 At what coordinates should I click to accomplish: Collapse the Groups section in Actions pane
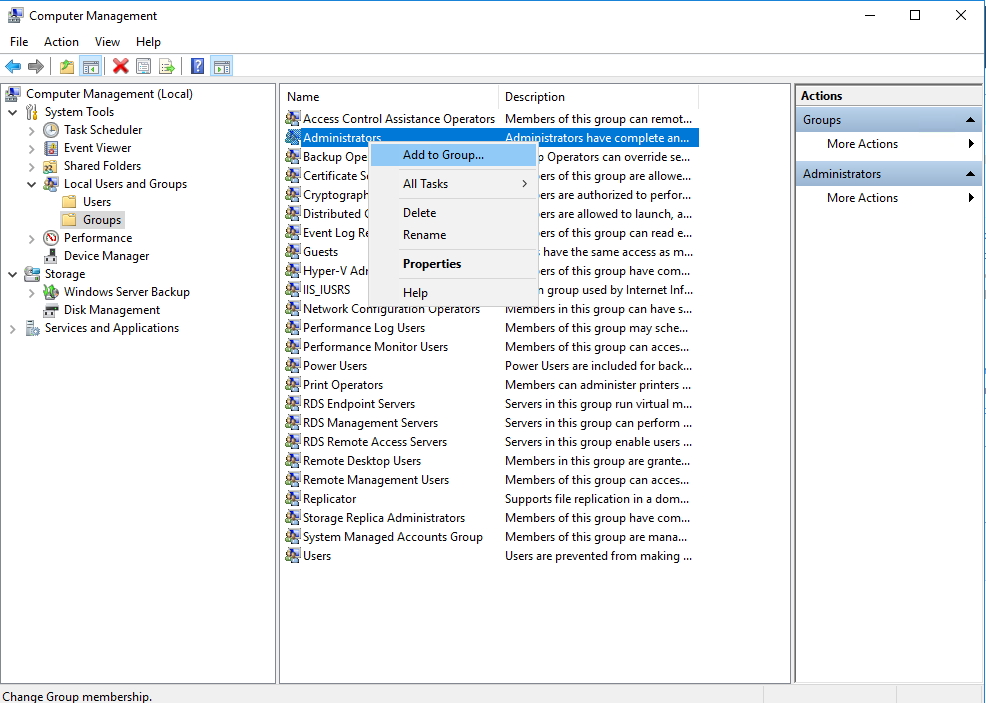click(970, 120)
